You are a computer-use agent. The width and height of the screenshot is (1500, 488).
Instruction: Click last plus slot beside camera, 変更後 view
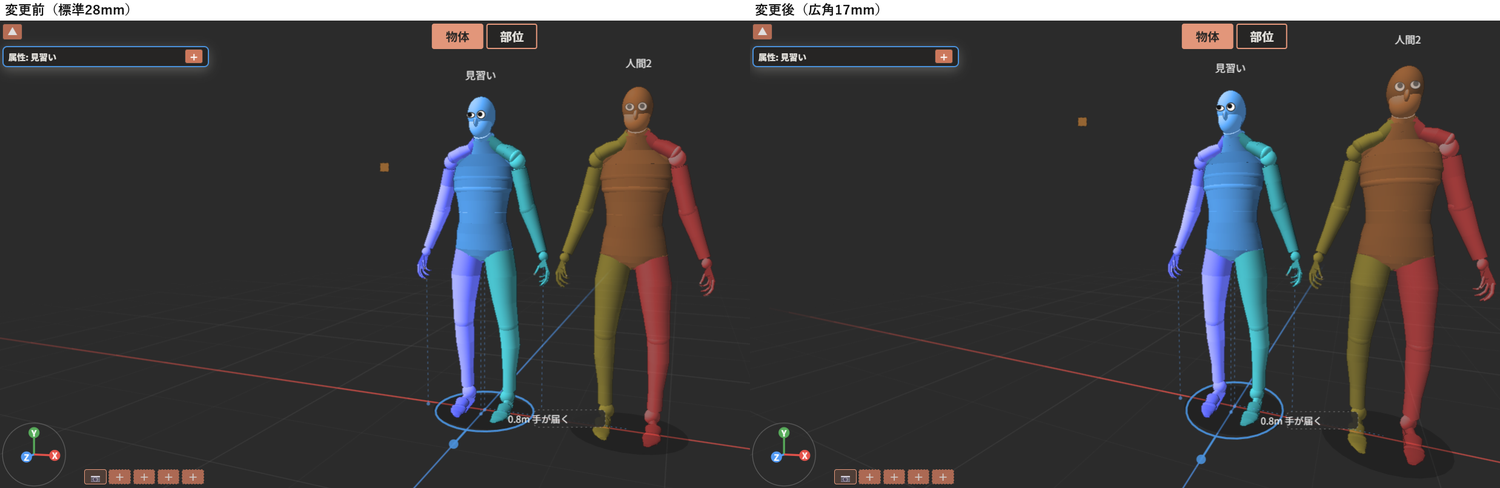pos(943,477)
